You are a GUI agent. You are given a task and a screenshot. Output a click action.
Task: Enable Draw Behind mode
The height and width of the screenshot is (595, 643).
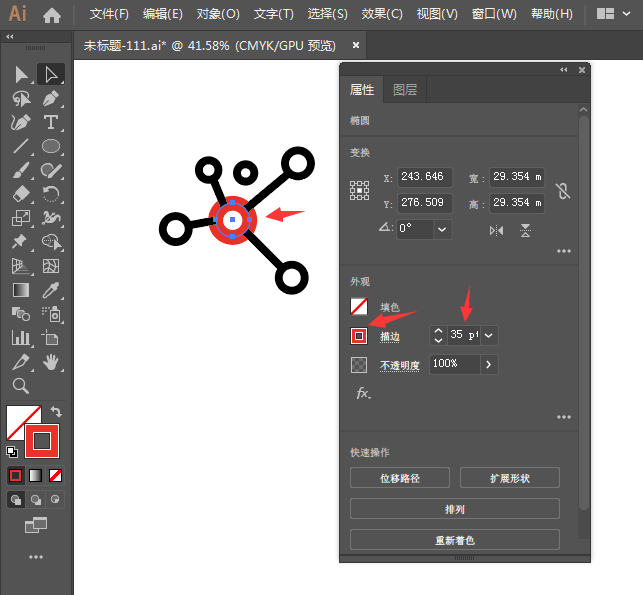coord(36,499)
